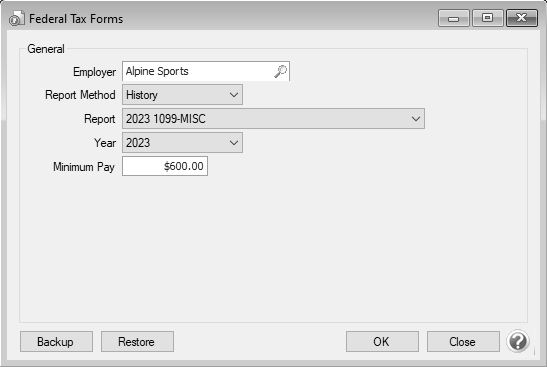547x367 pixels.
Task: Click the Employer label text
Action: 94,72
